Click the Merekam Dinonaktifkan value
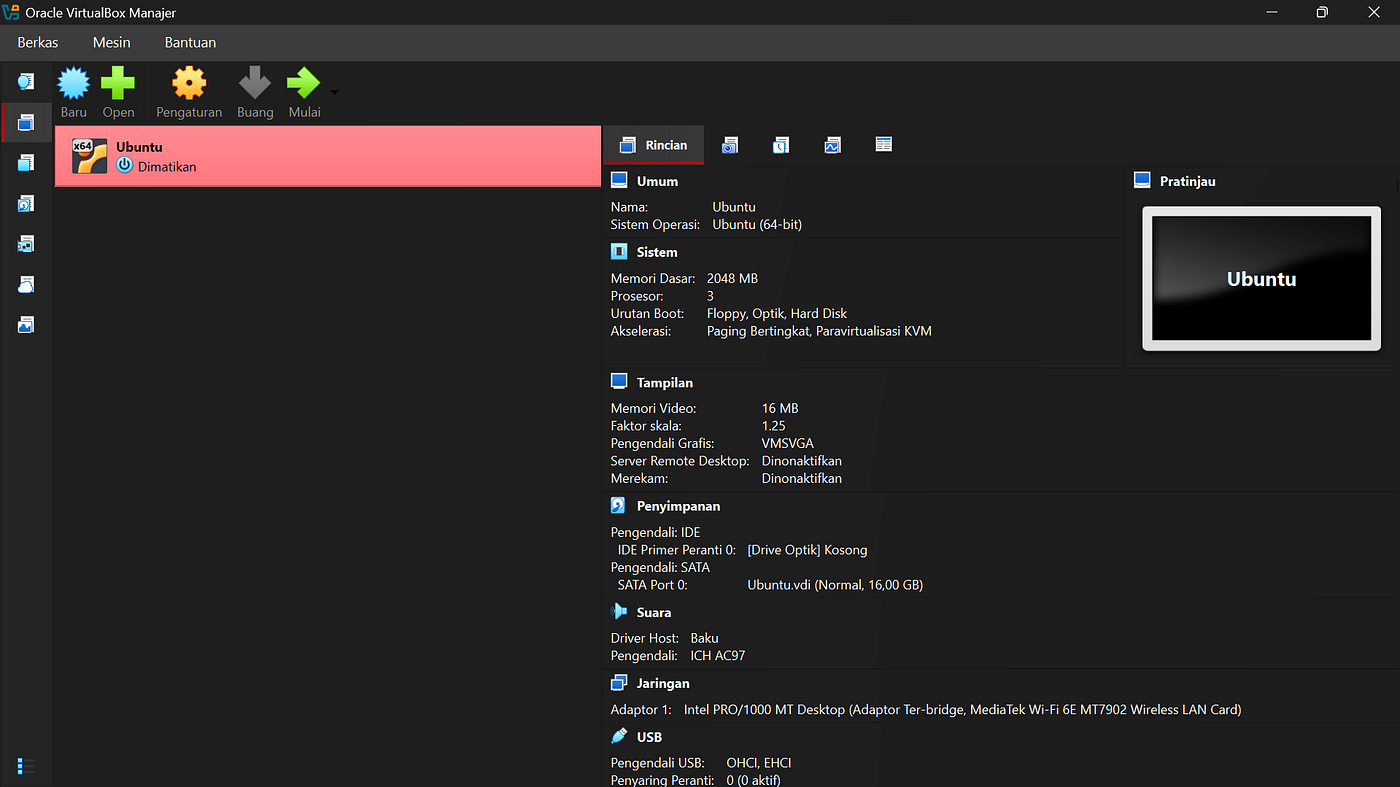Viewport: 1400px width, 787px height. [x=802, y=478]
